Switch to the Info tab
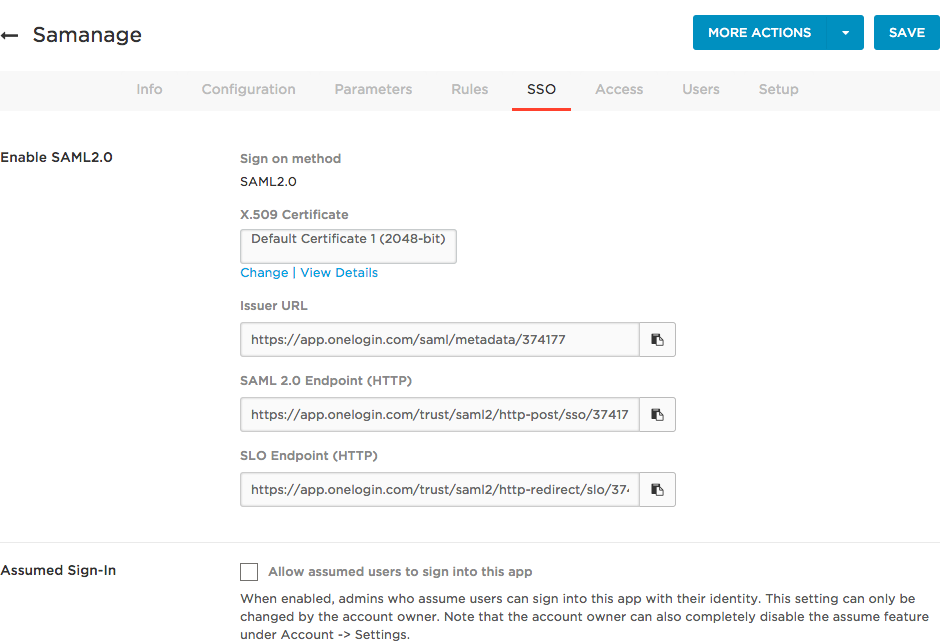Screen dimensions: 940x641 [x=149, y=89]
